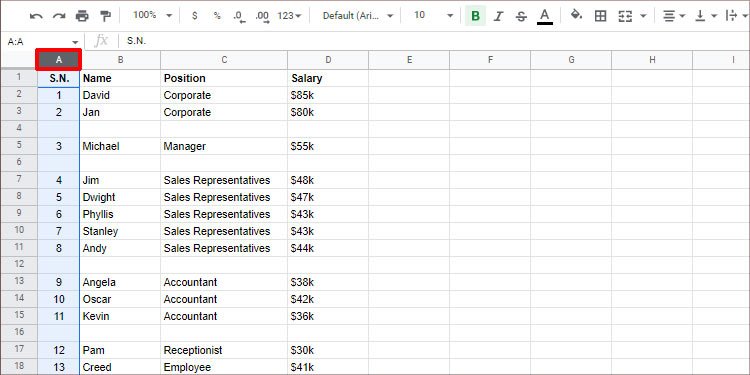
Task: Increase decimal places button
Action: (x=262, y=16)
